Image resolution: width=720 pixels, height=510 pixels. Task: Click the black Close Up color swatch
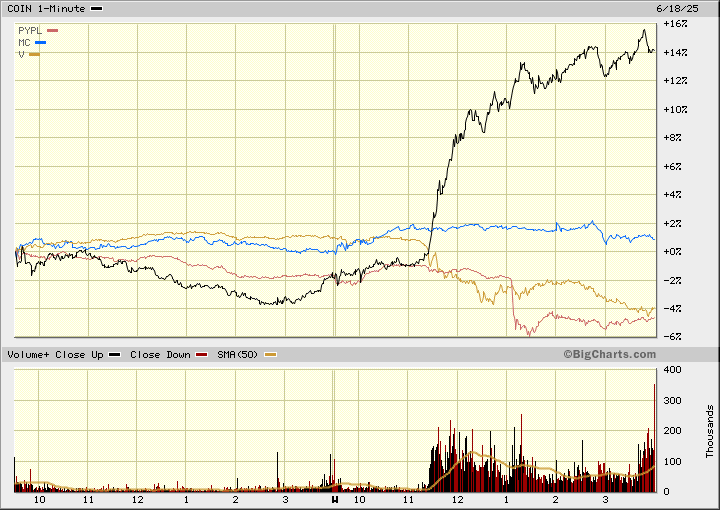[x=115, y=355]
